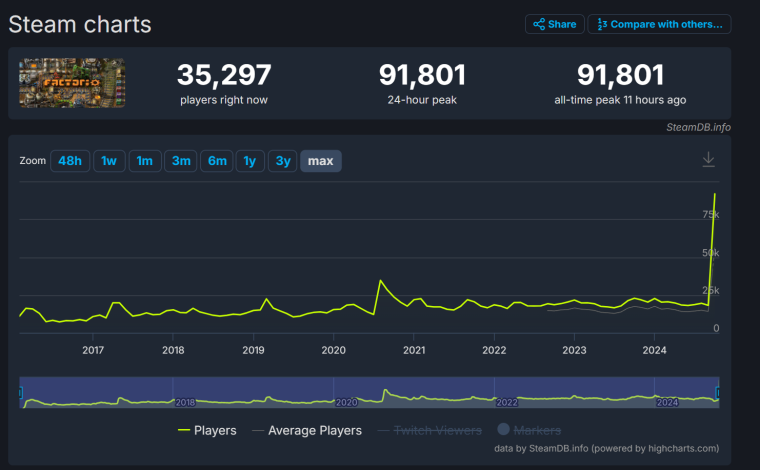Set chart zoom to 1y
The width and height of the screenshot is (760, 470).
[250, 161]
